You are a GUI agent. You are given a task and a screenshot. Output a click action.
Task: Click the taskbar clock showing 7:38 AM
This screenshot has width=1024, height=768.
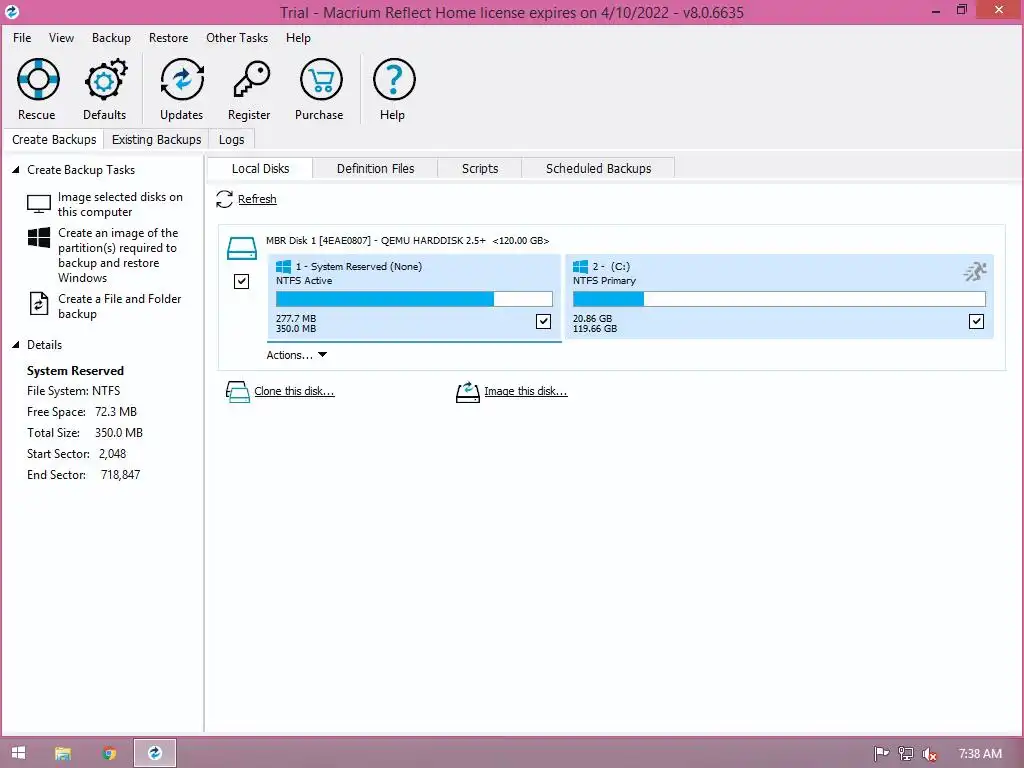(x=980, y=754)
